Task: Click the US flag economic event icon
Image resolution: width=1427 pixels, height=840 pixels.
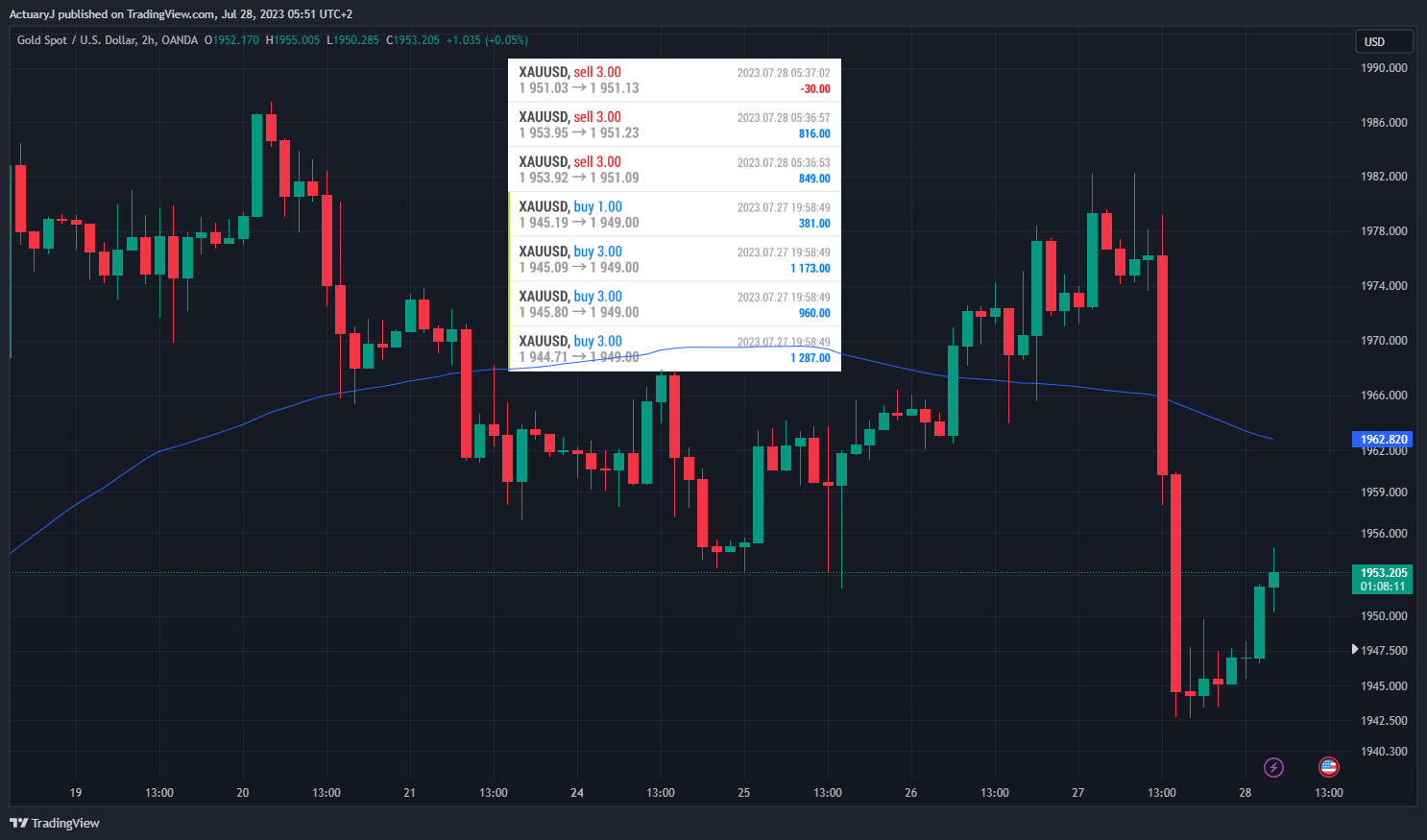Action: [1329, 767]
